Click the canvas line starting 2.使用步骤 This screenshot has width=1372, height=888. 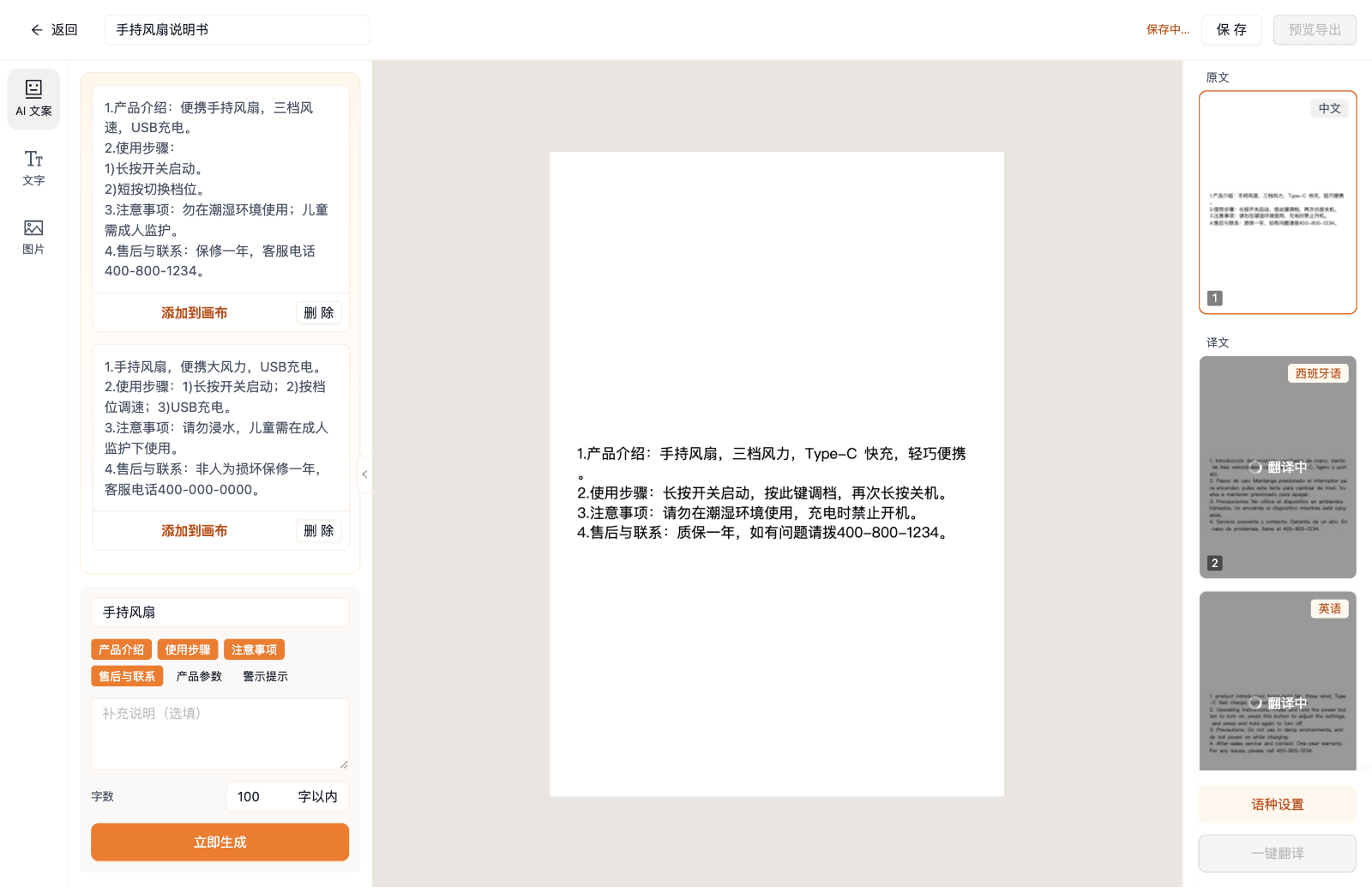(x=764, y=493)
